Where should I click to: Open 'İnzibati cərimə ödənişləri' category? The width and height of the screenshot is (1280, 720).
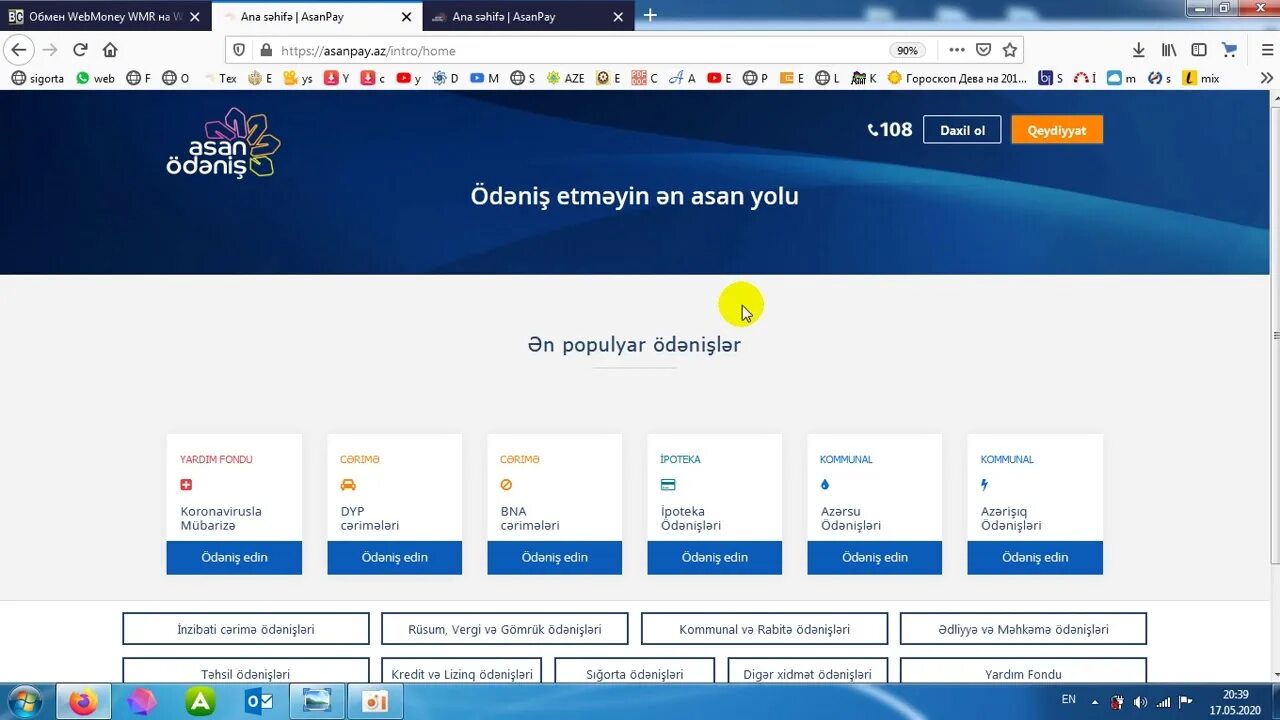(246, 629)
